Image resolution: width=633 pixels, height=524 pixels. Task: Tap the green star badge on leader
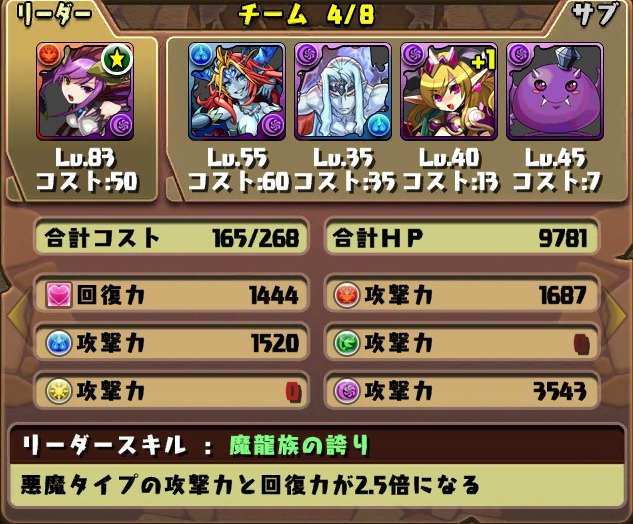tap(117, 59)
